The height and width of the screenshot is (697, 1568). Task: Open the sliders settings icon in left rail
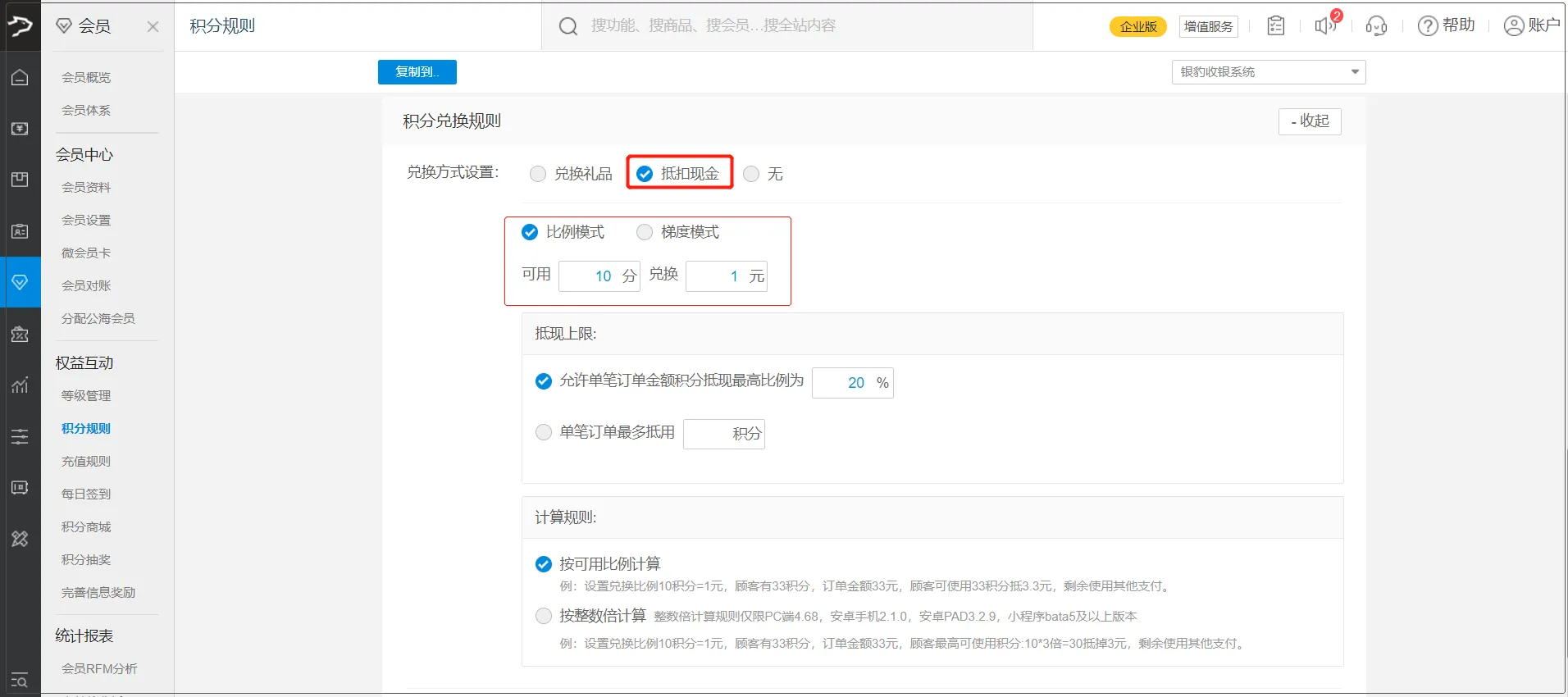[x=20, y=436]
